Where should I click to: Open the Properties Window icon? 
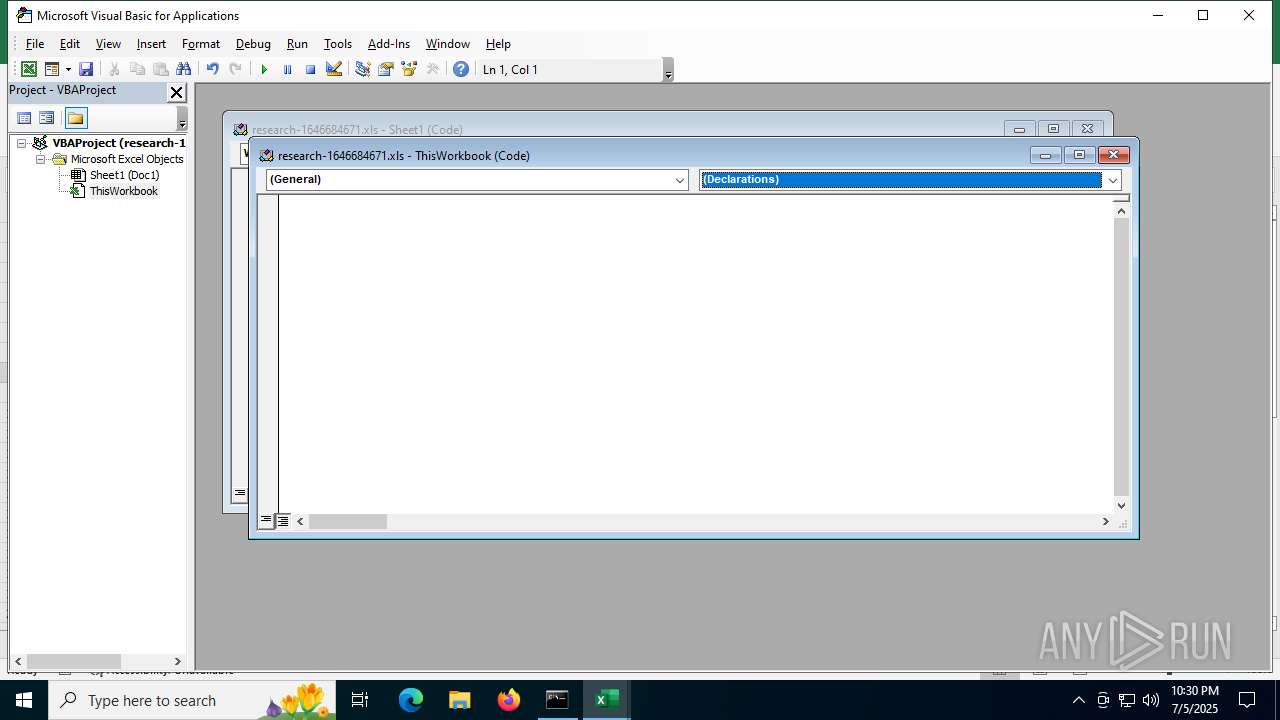tap(385, 69)
